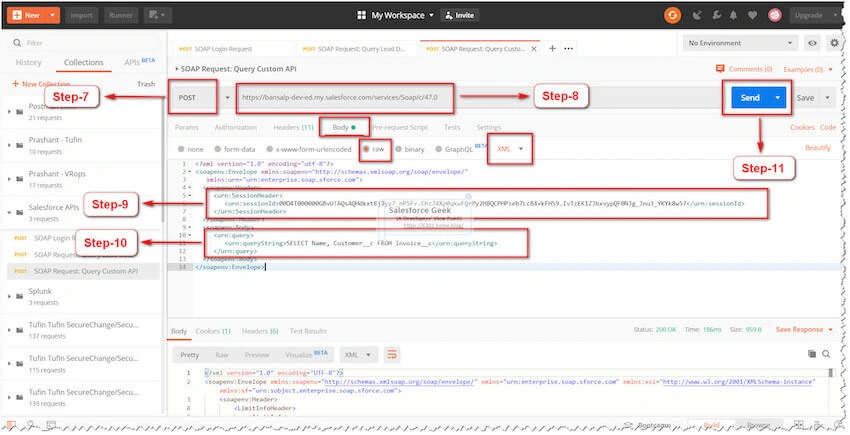Open response XML format dropdown

(357, 355)
